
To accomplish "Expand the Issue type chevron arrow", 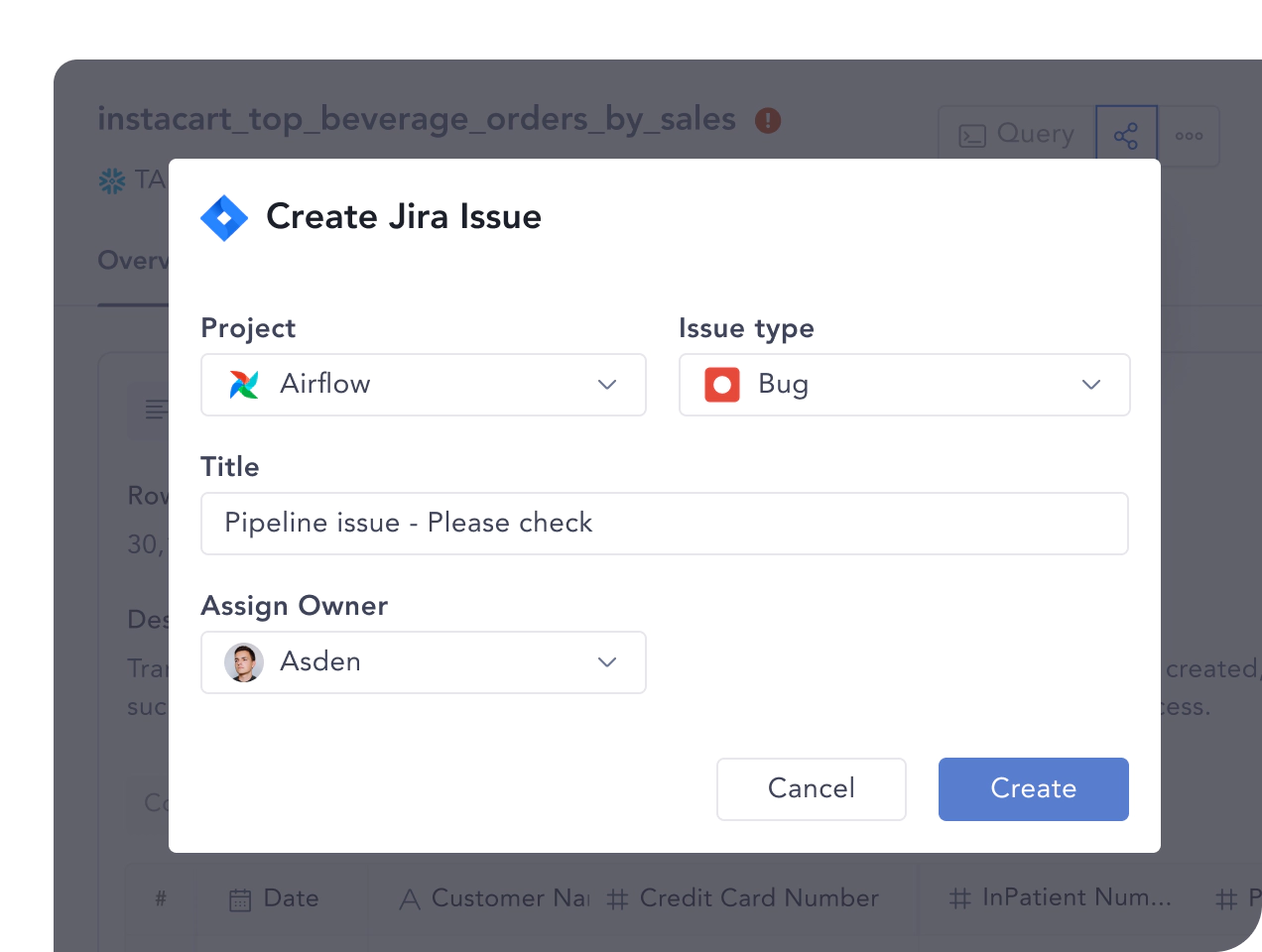I will click(x=1091, y=385).
